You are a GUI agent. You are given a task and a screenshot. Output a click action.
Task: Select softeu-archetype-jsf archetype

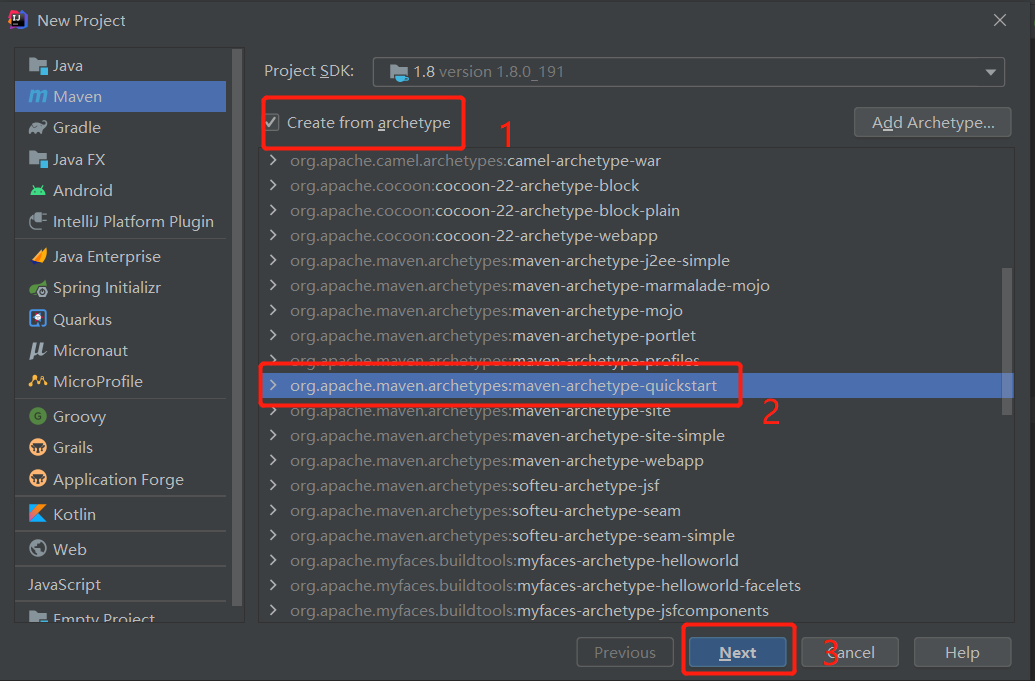475,486
